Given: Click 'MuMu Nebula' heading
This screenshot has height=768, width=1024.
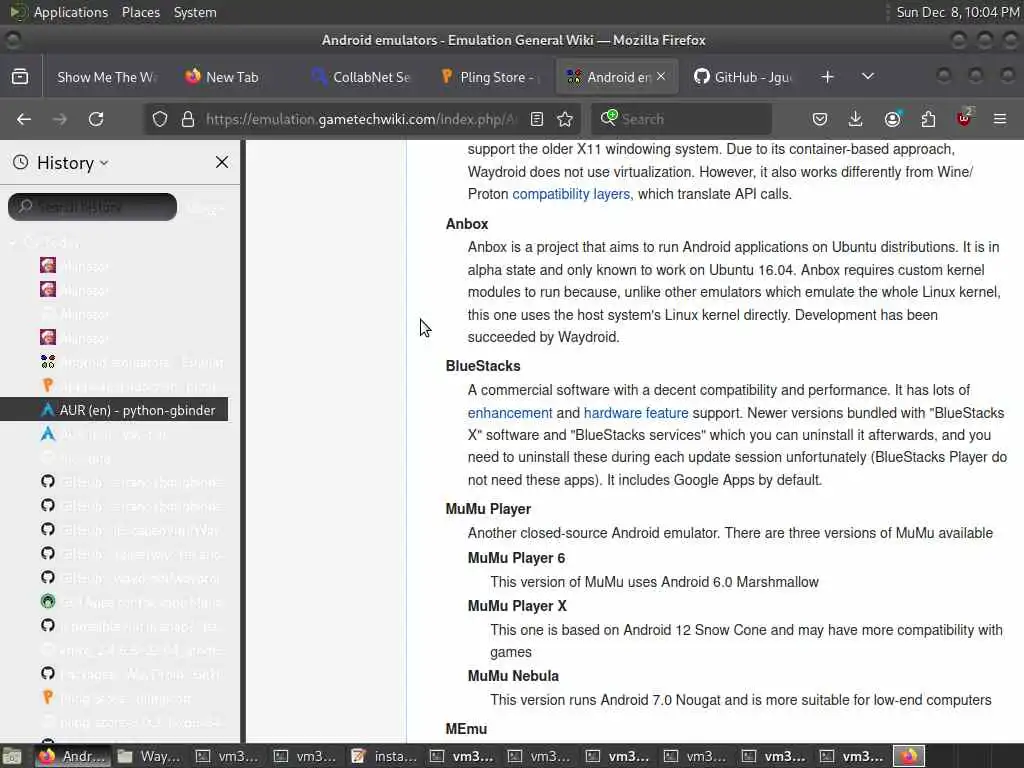Looking at the screenshot, I should (x=513, y=676).
